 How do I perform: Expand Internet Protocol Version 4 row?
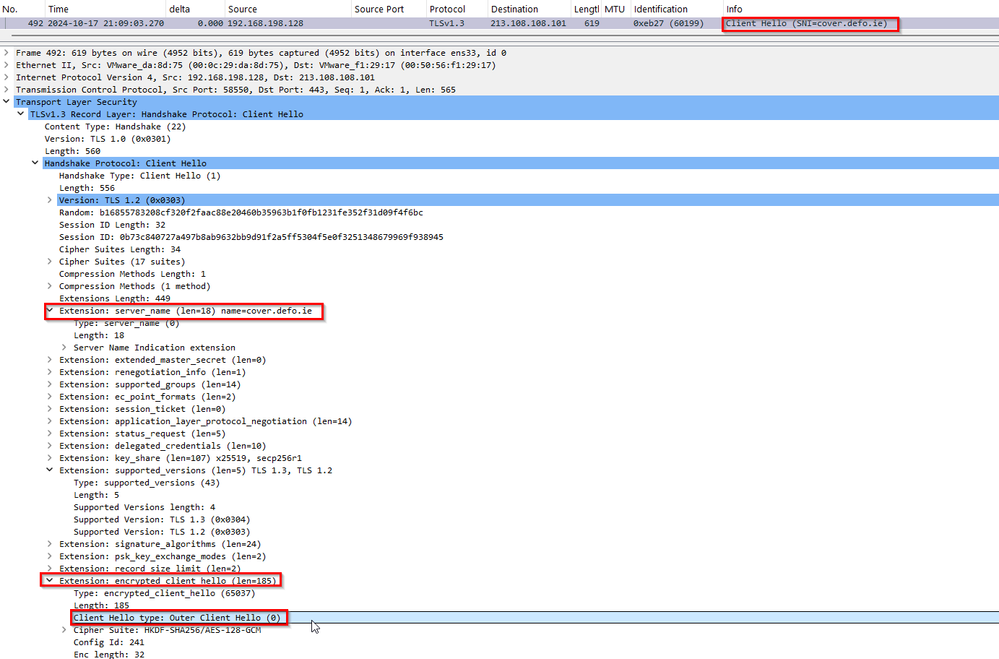click(x=6, y=77)
